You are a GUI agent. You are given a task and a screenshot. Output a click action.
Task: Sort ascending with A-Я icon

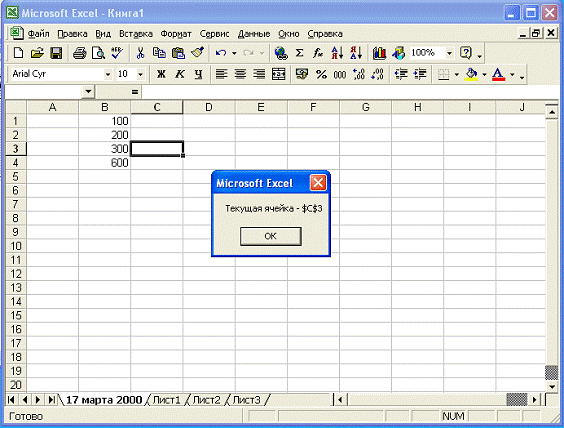337,53
